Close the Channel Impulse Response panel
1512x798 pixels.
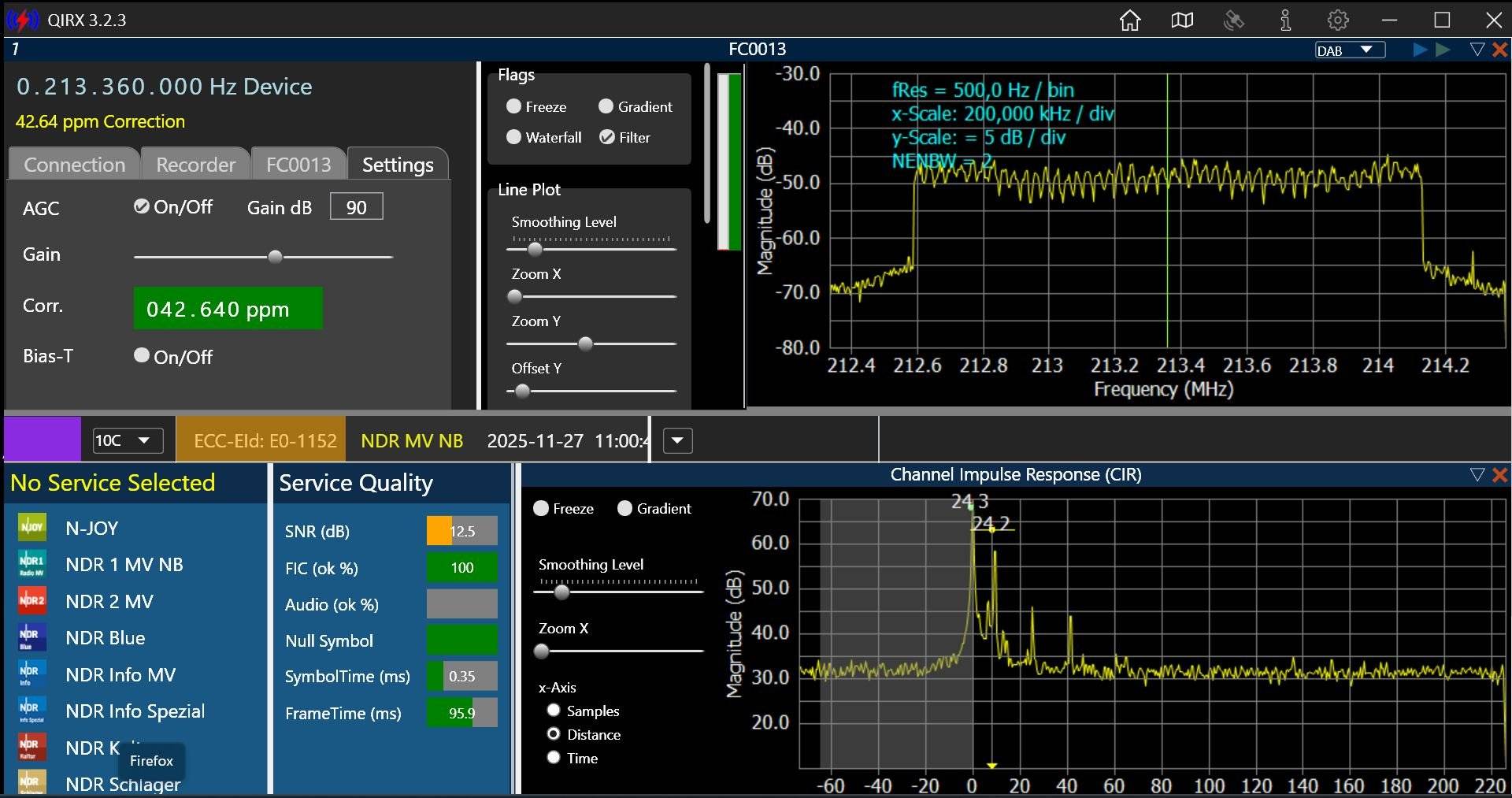(1500, 475)
